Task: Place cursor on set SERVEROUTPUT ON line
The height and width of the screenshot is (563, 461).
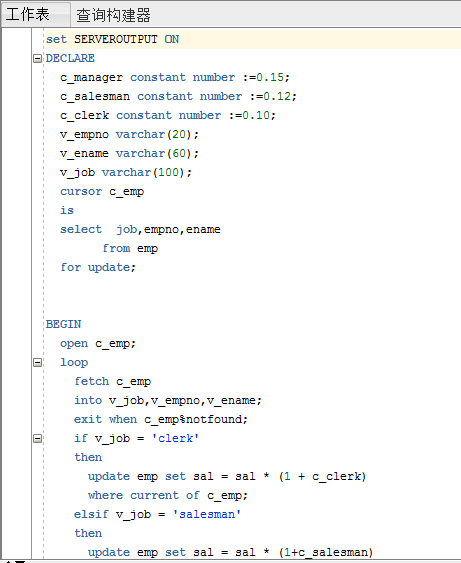Action: point(112,39)
